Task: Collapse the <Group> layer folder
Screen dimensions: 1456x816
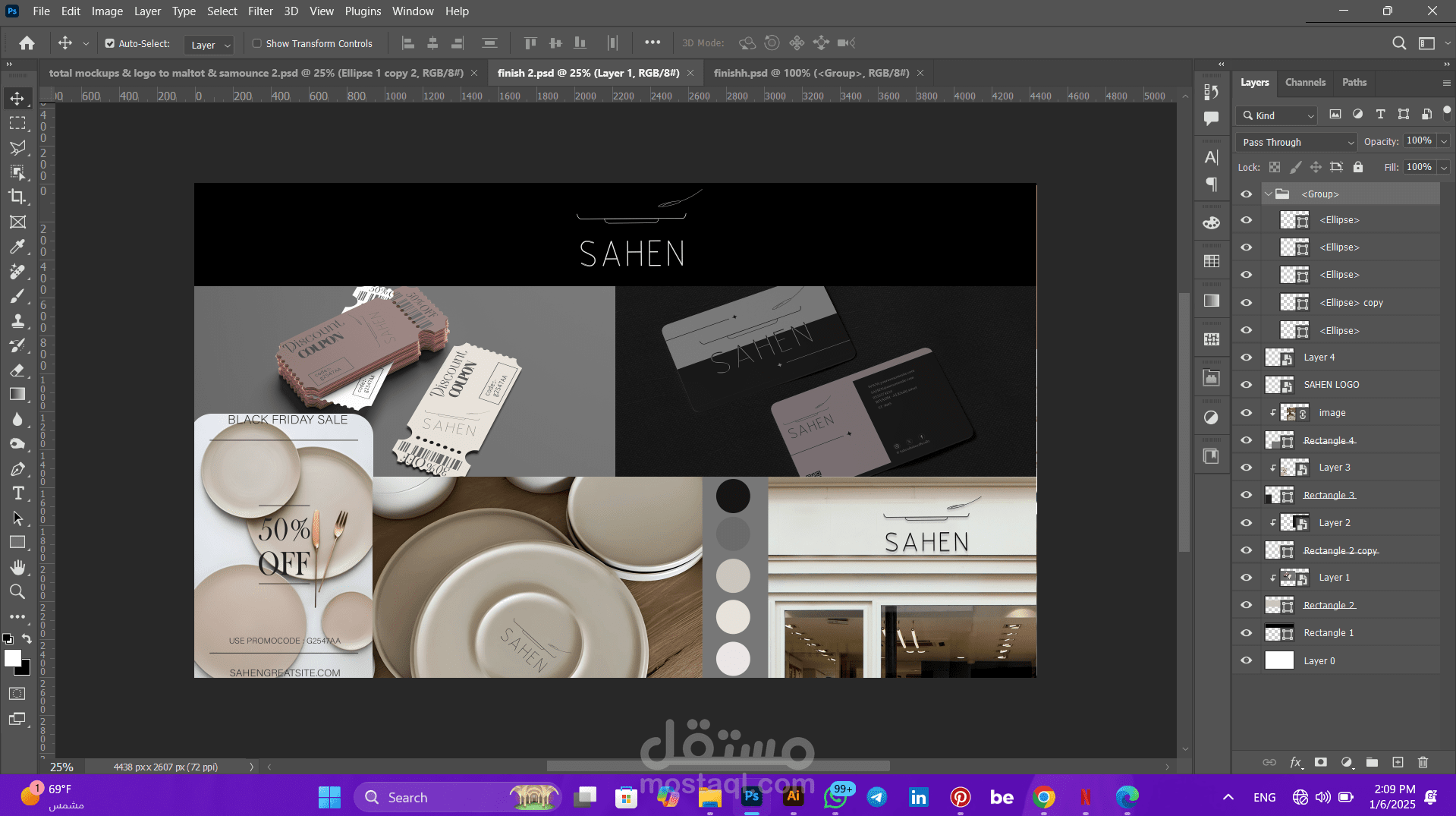Action: click(x=1268, y=194)
